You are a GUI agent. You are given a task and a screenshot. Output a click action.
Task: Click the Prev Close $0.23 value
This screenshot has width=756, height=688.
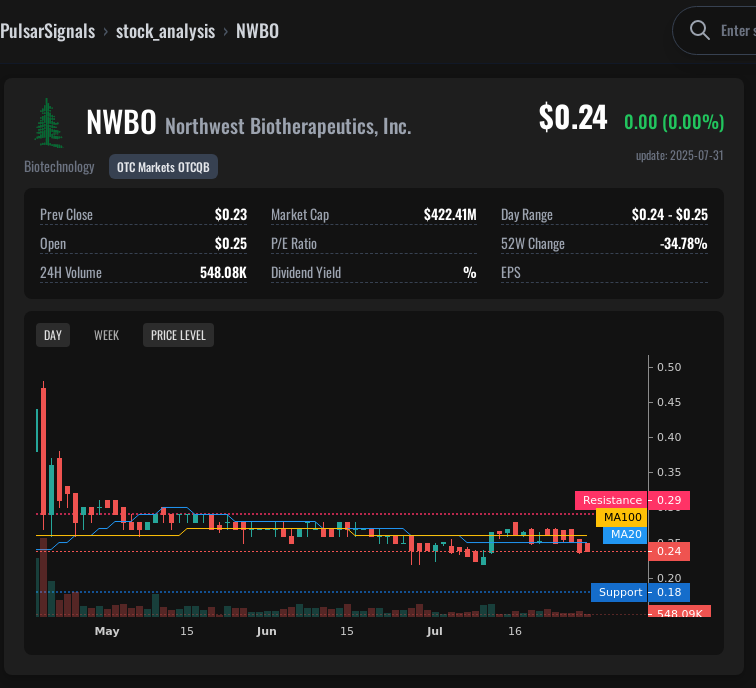[x=230, y=215]
